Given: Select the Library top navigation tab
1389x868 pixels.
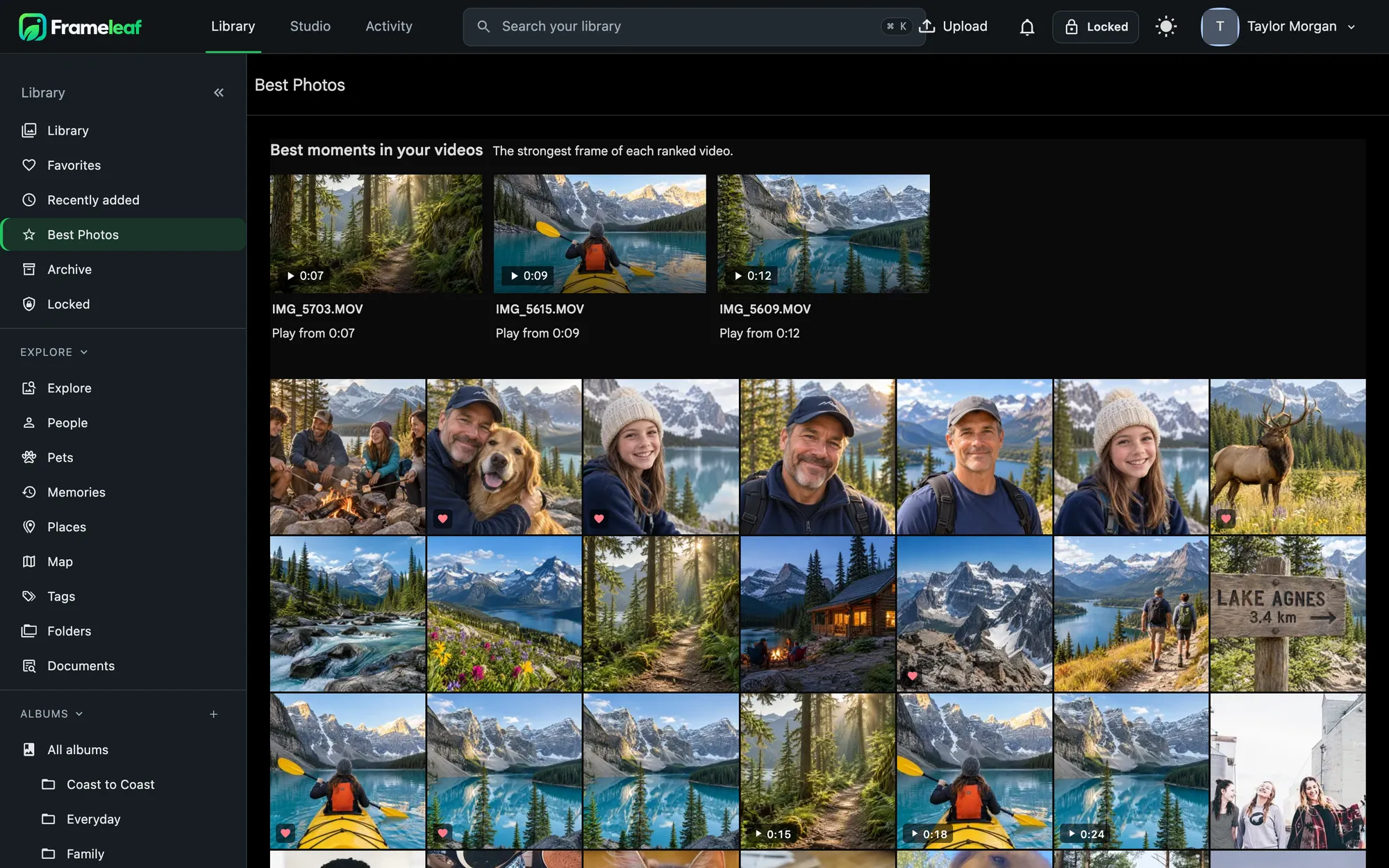Looking at the screenshot, I should click(x=233, y=26).
